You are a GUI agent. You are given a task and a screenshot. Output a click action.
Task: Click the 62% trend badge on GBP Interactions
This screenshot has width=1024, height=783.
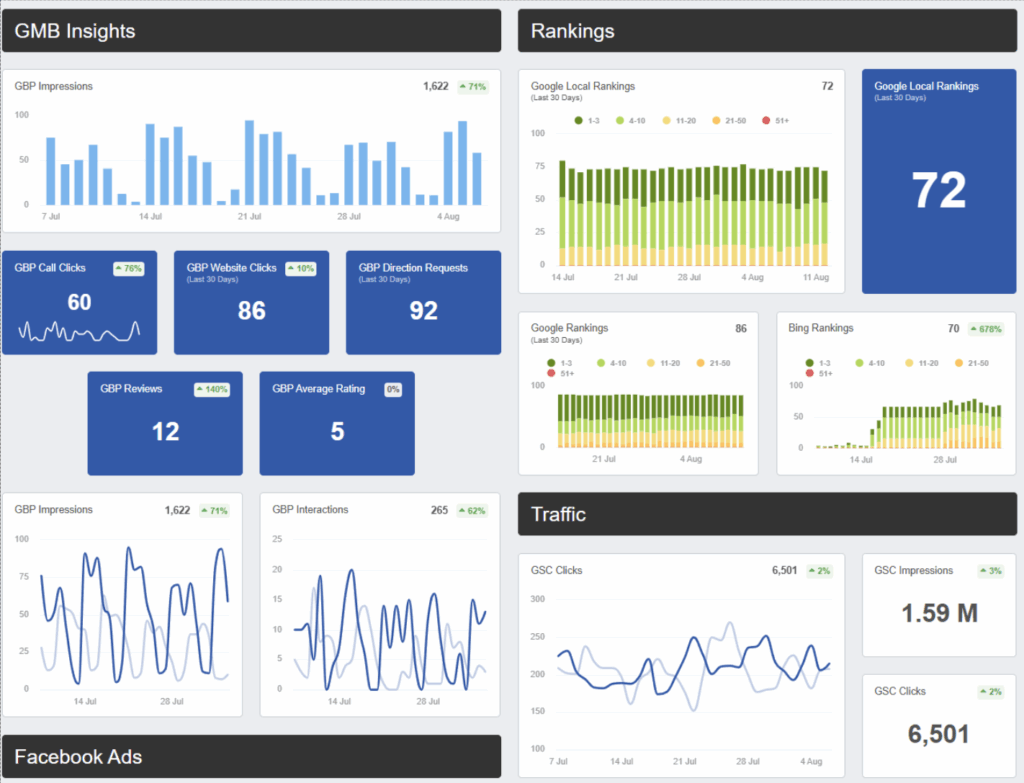pos(472,510)
